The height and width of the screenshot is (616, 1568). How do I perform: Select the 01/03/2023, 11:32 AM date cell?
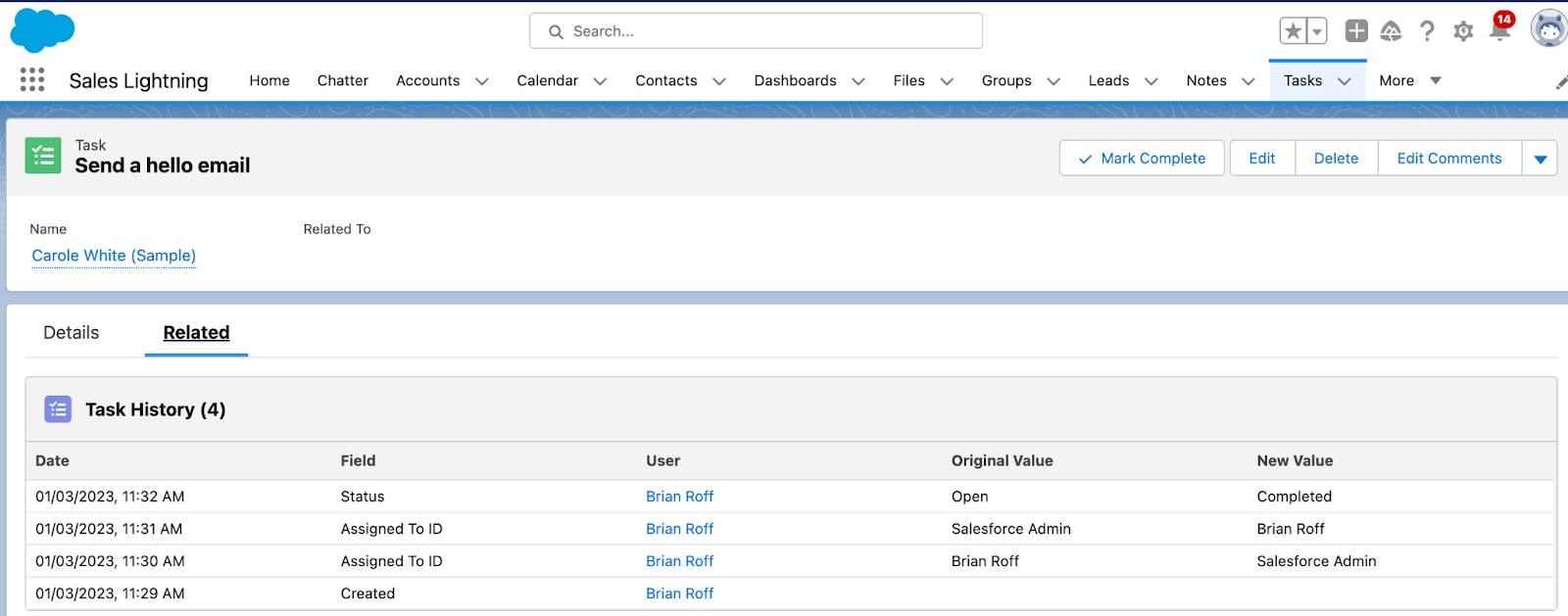[x=110, y=497]
